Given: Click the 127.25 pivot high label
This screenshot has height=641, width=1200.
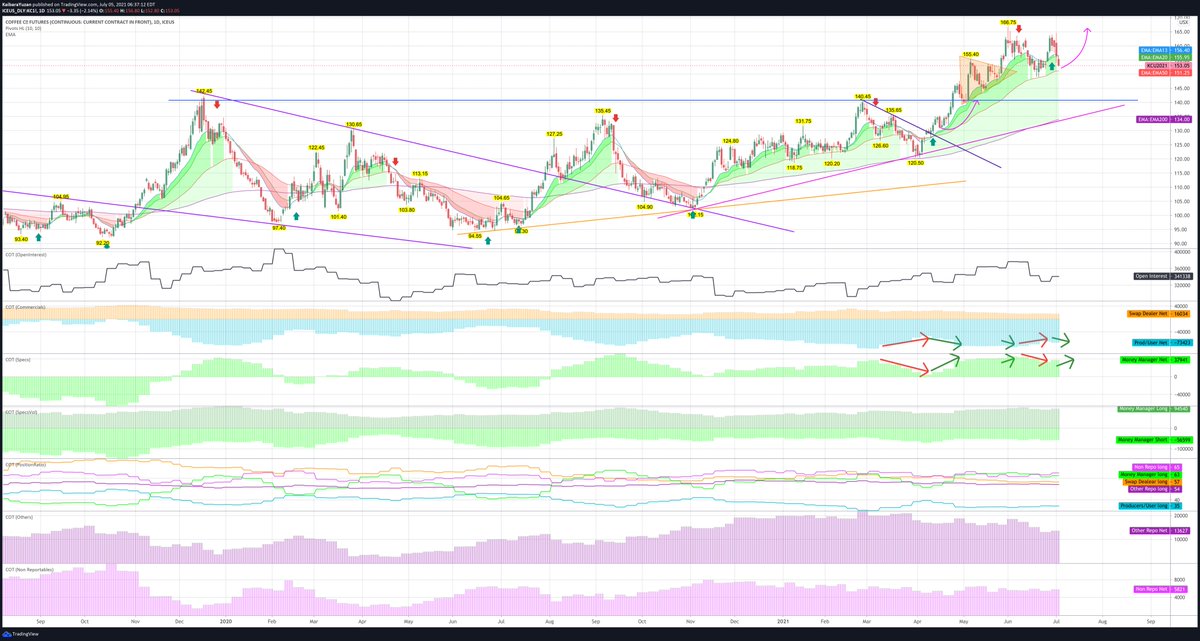Looking at the screenshot, I should 554,133.
